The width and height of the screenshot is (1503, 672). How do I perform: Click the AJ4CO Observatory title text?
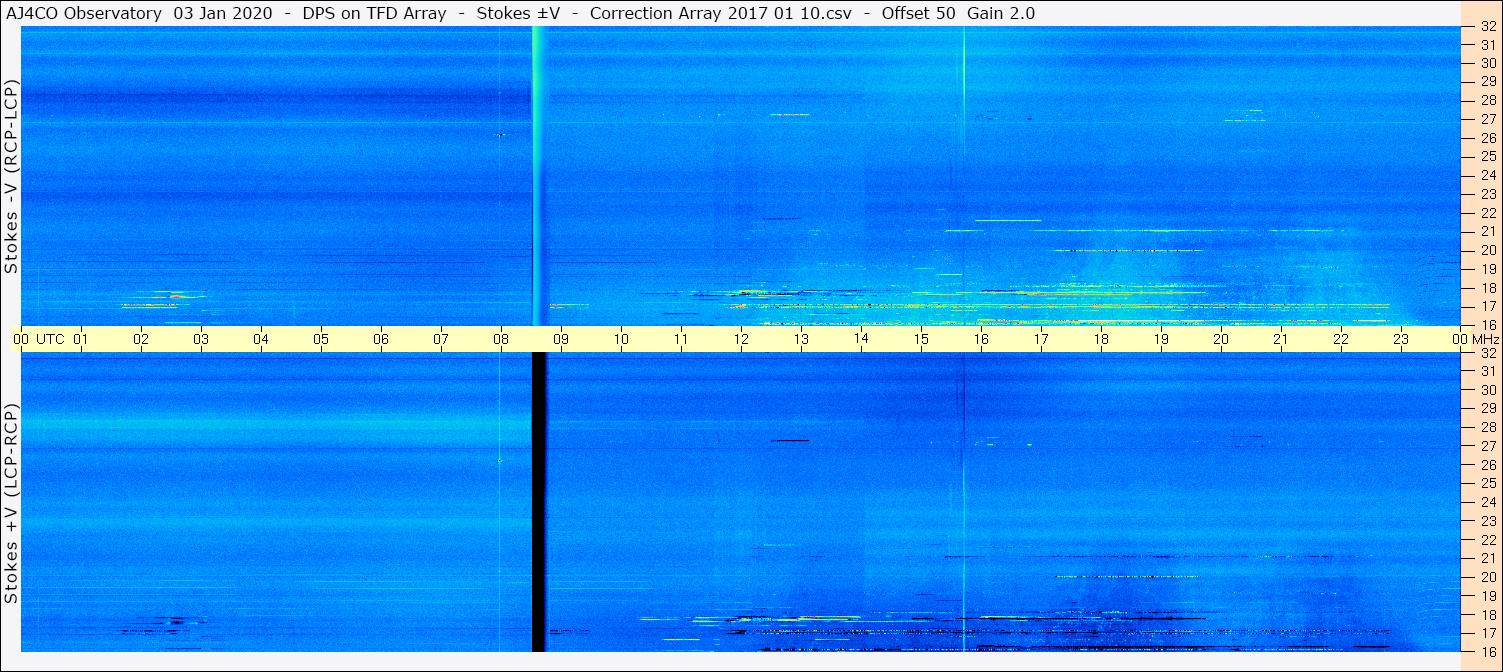click(x=84, y=13)
